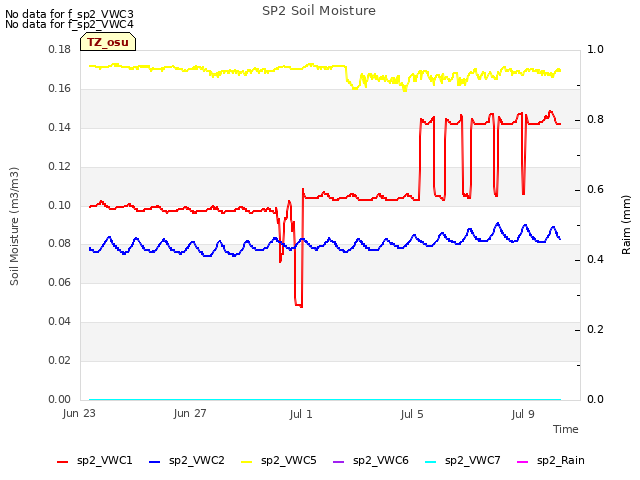Click the sp2_VWC1 legend label
640x480 pixels.
pos(104,461)
